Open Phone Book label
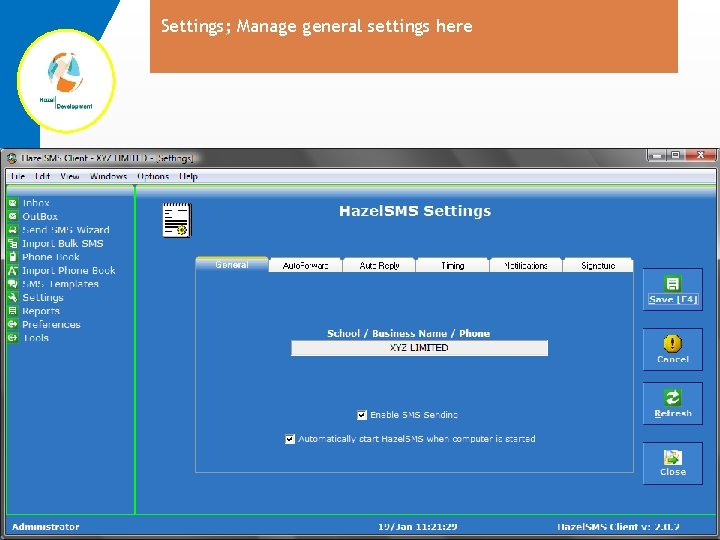720x540 pixels. (x=51, y=257)
